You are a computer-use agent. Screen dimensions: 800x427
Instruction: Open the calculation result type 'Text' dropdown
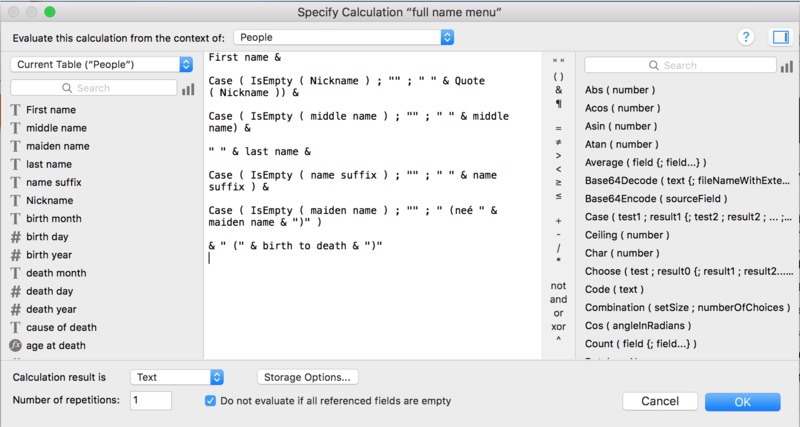[x=177, y=377]
